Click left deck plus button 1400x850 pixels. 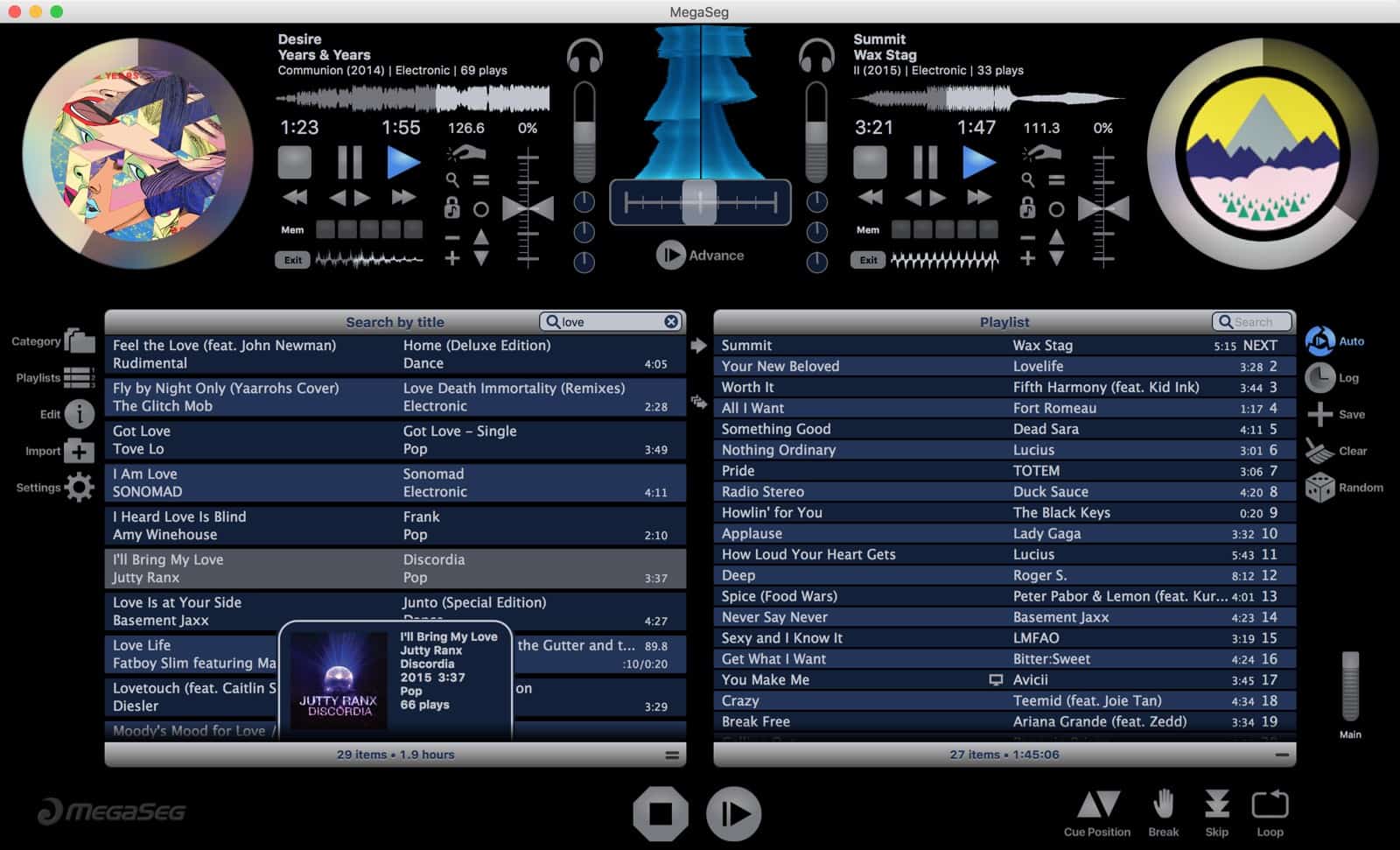point(451,258)
